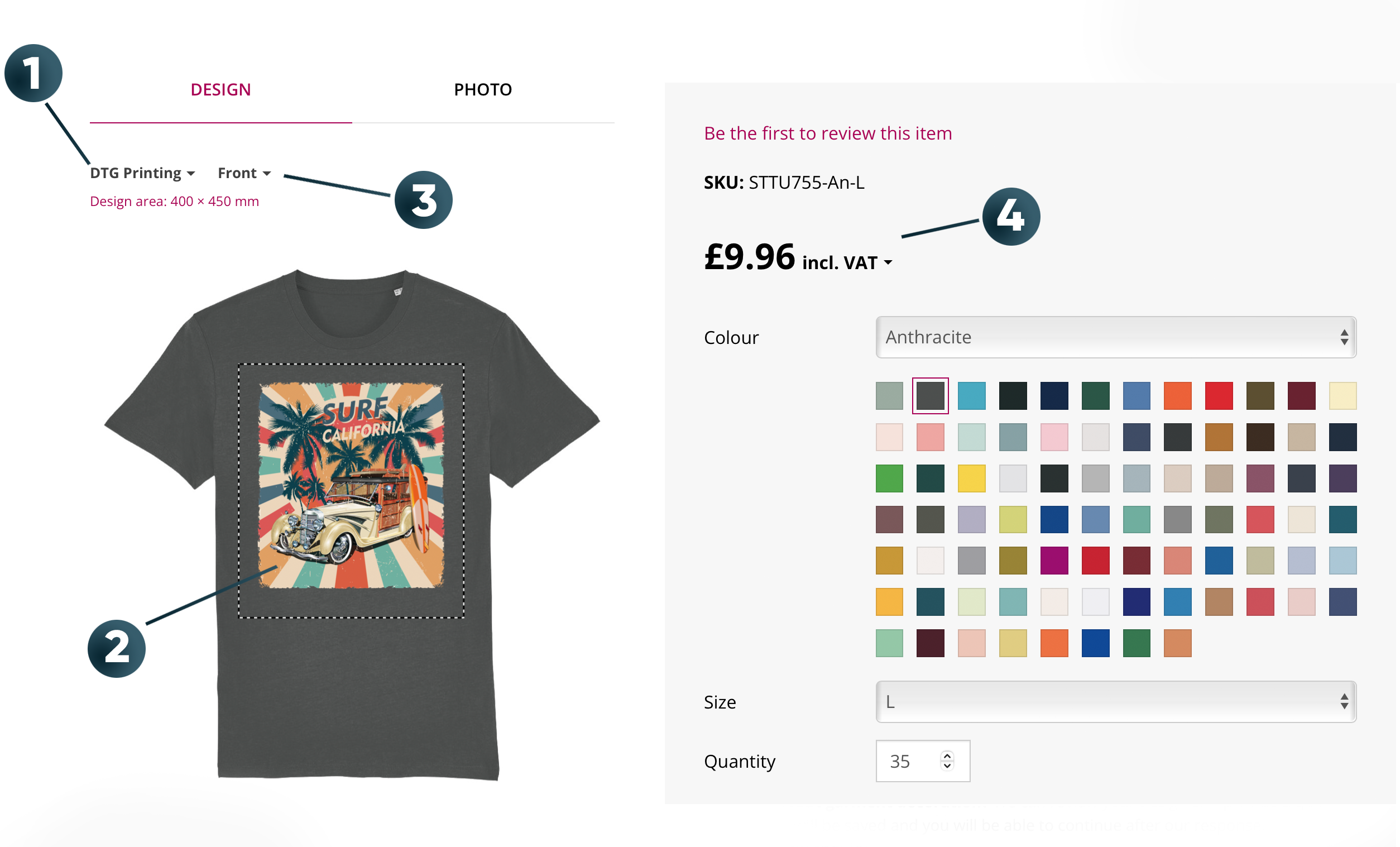Click the numbered callout badge 1
Viewport: 1400px width, 847px height.
(33, 73)
